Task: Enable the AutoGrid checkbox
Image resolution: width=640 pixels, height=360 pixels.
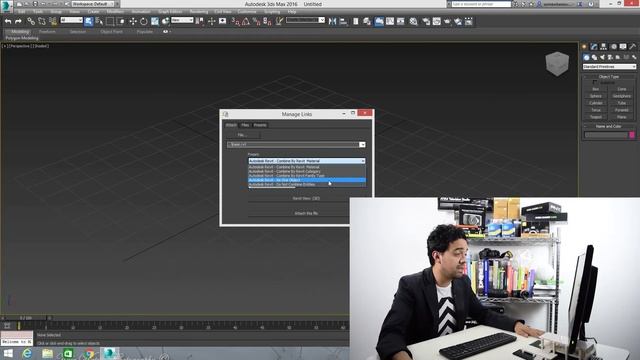Action: pos(595,82)
